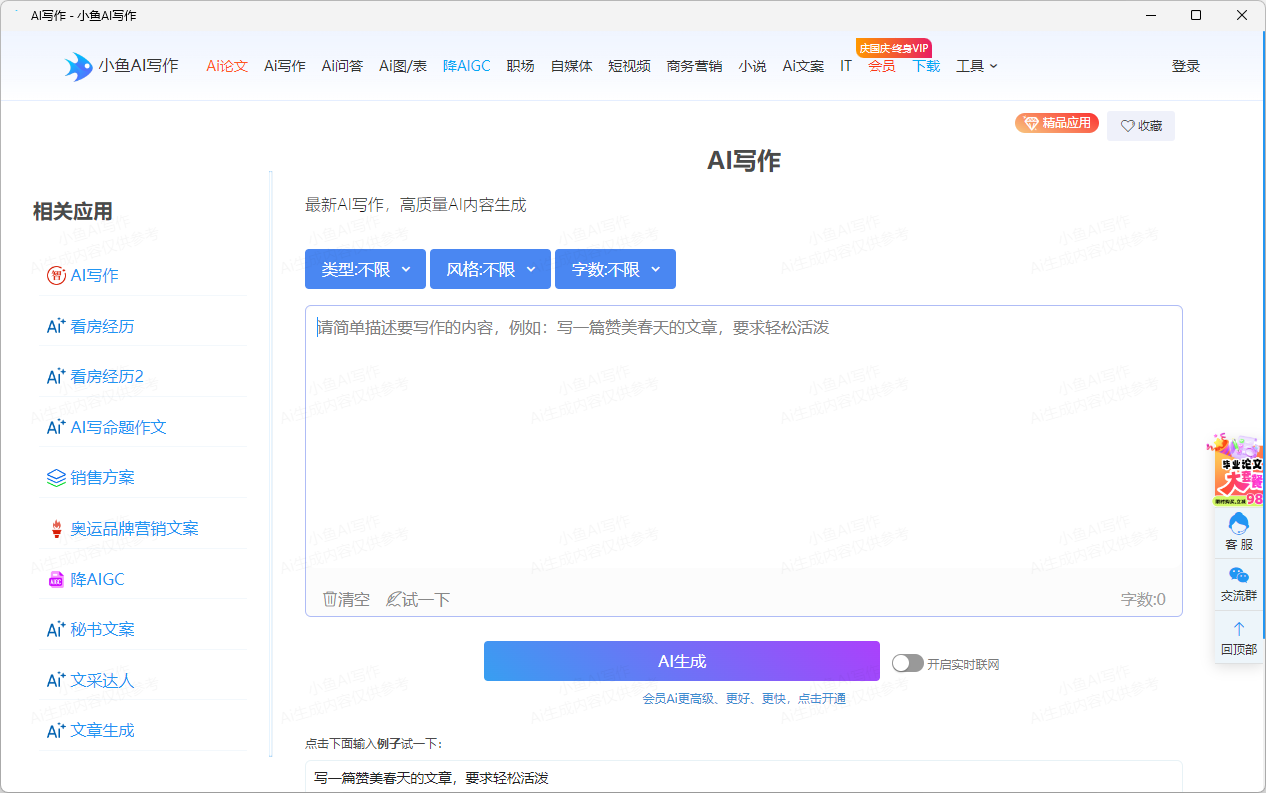The image size is (1266, 793).
Task: Expand the 类型:不限 dropdown
Action: [x=365, y=269]
